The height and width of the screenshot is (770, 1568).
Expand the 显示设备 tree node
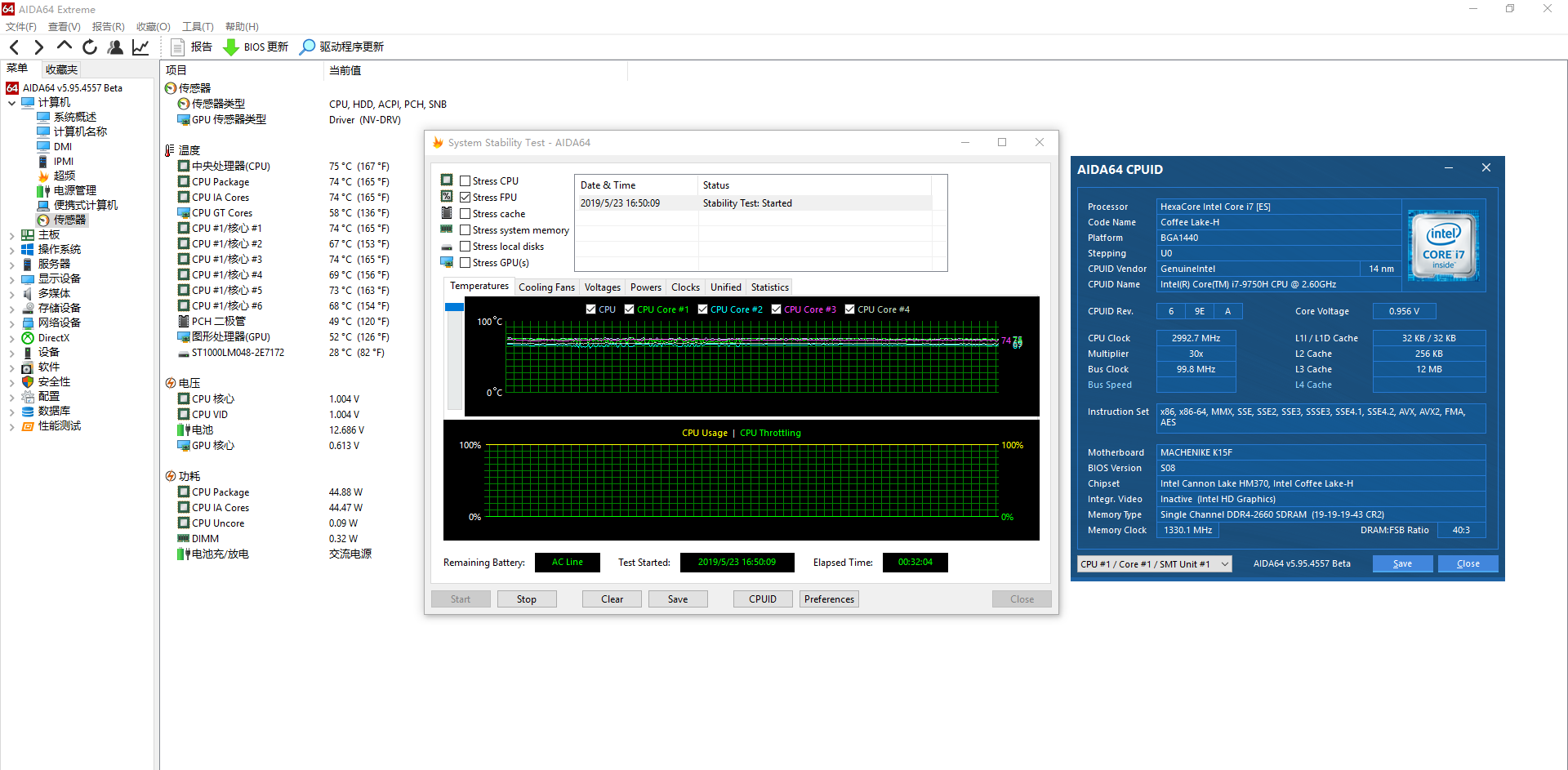pos(12,279)
